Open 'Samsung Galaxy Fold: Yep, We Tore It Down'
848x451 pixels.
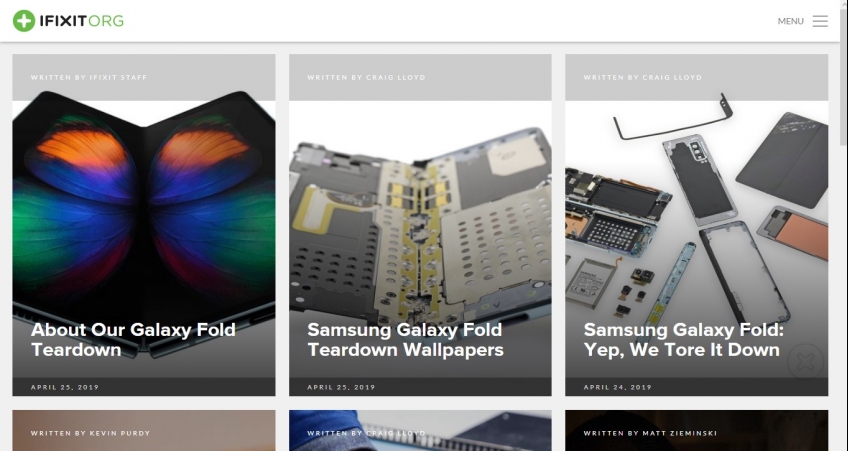[x=683, y=340]
